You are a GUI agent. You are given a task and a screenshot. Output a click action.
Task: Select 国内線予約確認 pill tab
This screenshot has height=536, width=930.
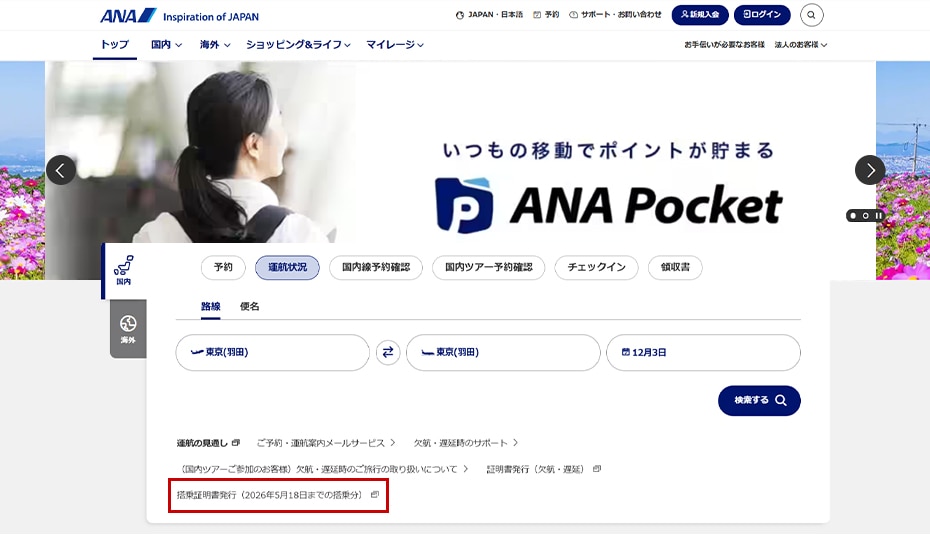click(x=376, y=267)
